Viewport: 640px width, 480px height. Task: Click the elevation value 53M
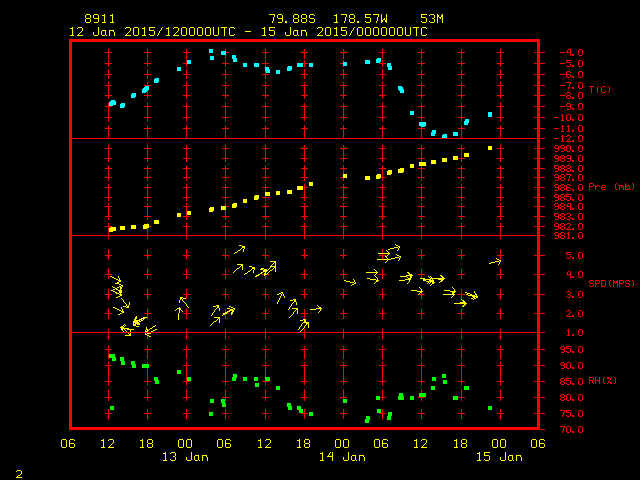coord(431,19)
